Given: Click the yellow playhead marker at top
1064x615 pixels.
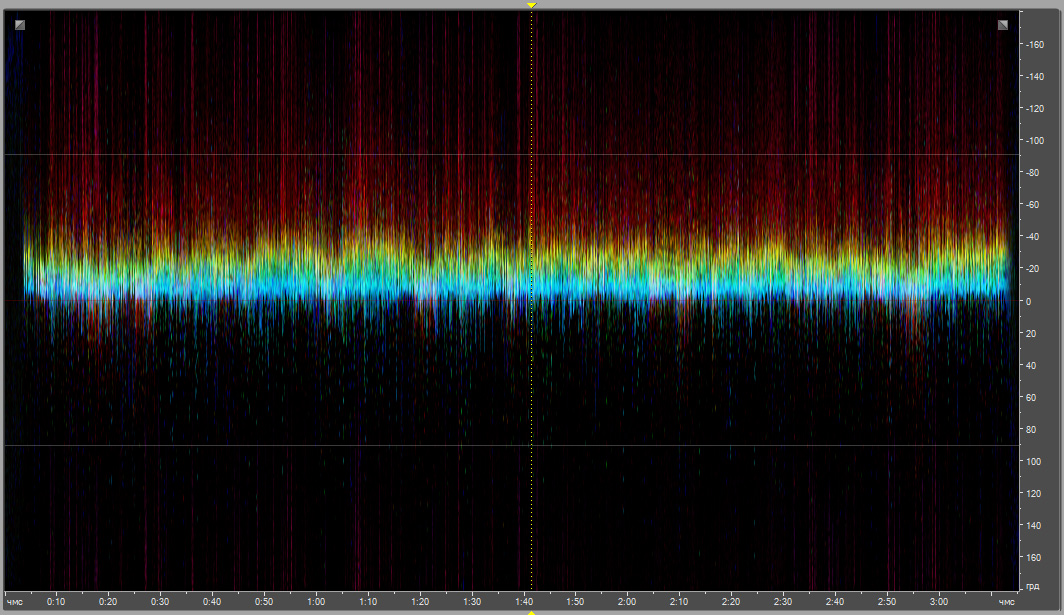Looking at the screenshot, I should (x=532, y=5).
